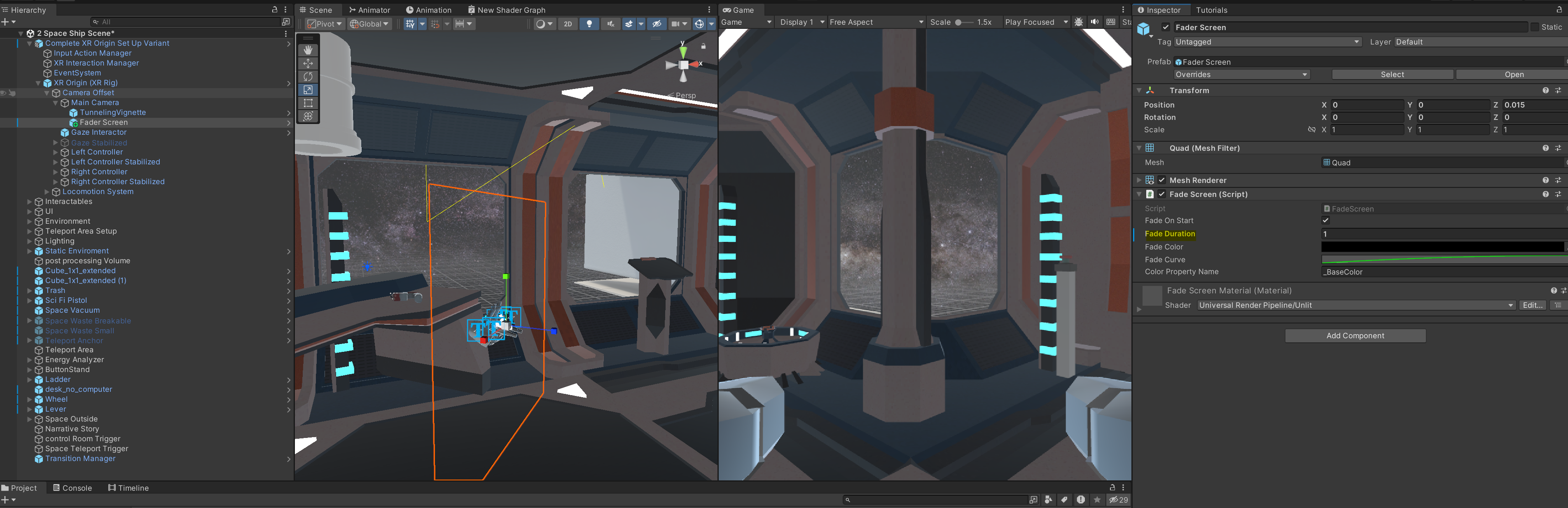This screenshot has width=1568, height=508.
Task: Select the Rotate tool
Action: point(308,77)
